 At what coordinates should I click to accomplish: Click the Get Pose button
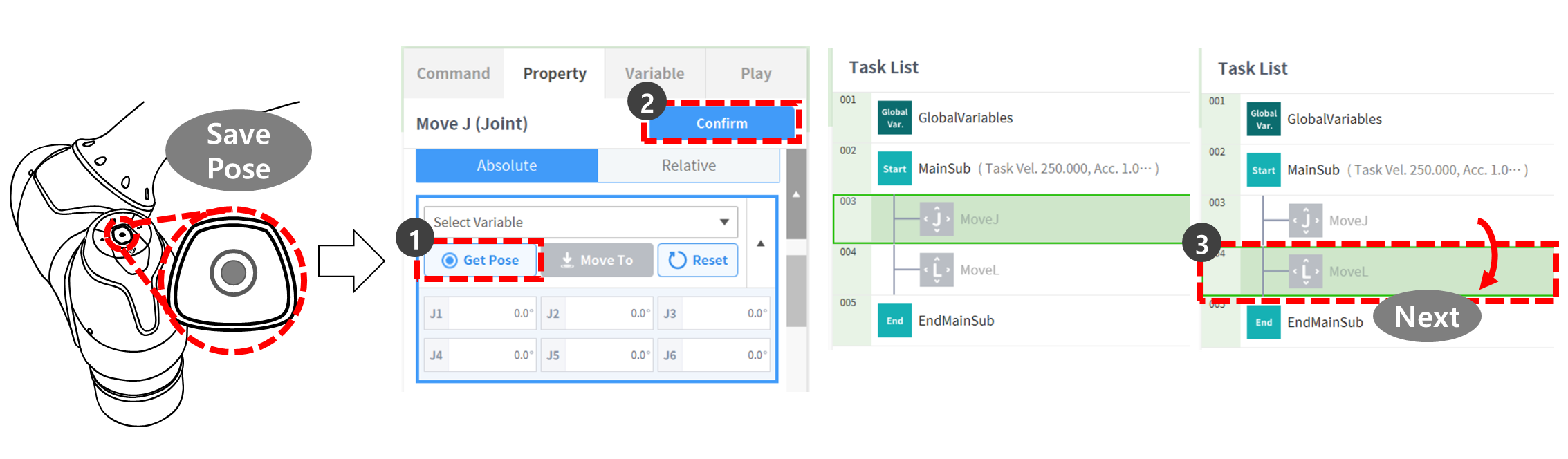click(x=481, y=260)
